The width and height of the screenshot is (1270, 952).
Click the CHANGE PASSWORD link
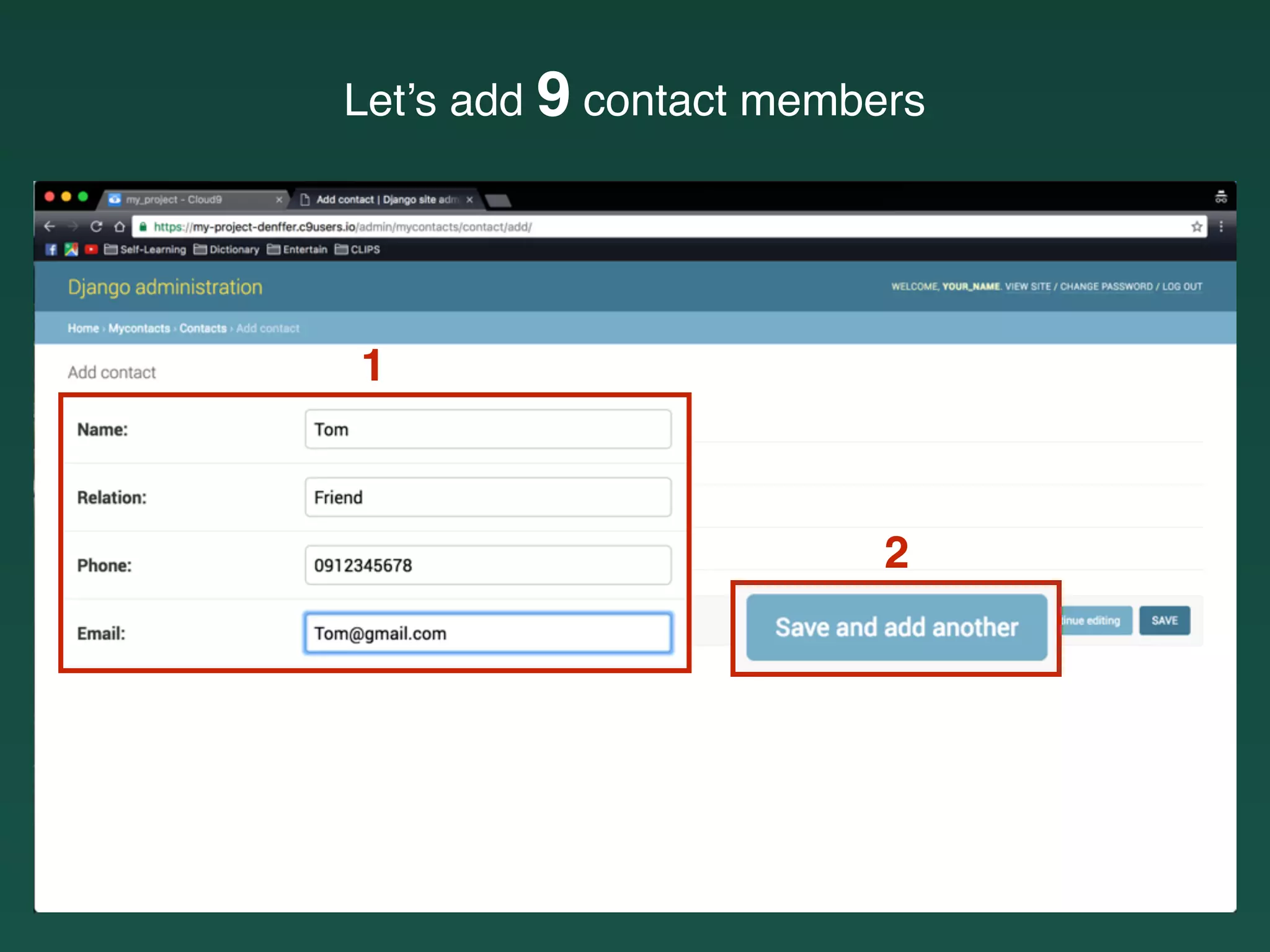pos(1106,286)
